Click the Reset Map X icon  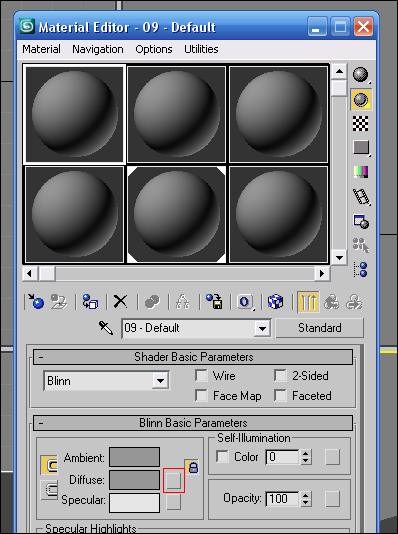point(121,301)
